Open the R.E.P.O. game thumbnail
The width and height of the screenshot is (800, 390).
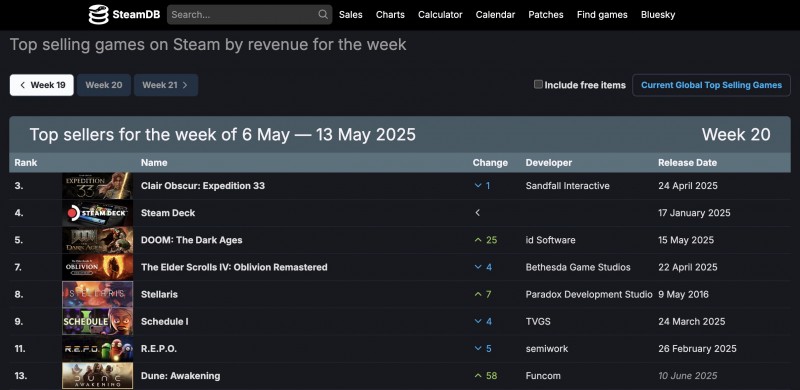97,349
